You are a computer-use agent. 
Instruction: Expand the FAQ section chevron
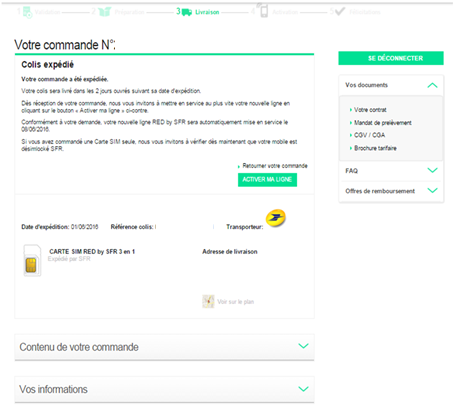point(432,170)
